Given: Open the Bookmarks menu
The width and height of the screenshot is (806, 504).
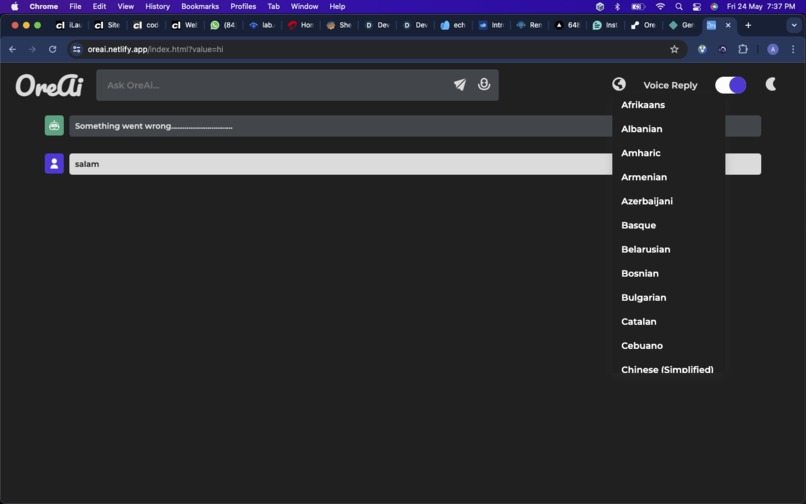Looking at the screenshot, I should point(200,7).
